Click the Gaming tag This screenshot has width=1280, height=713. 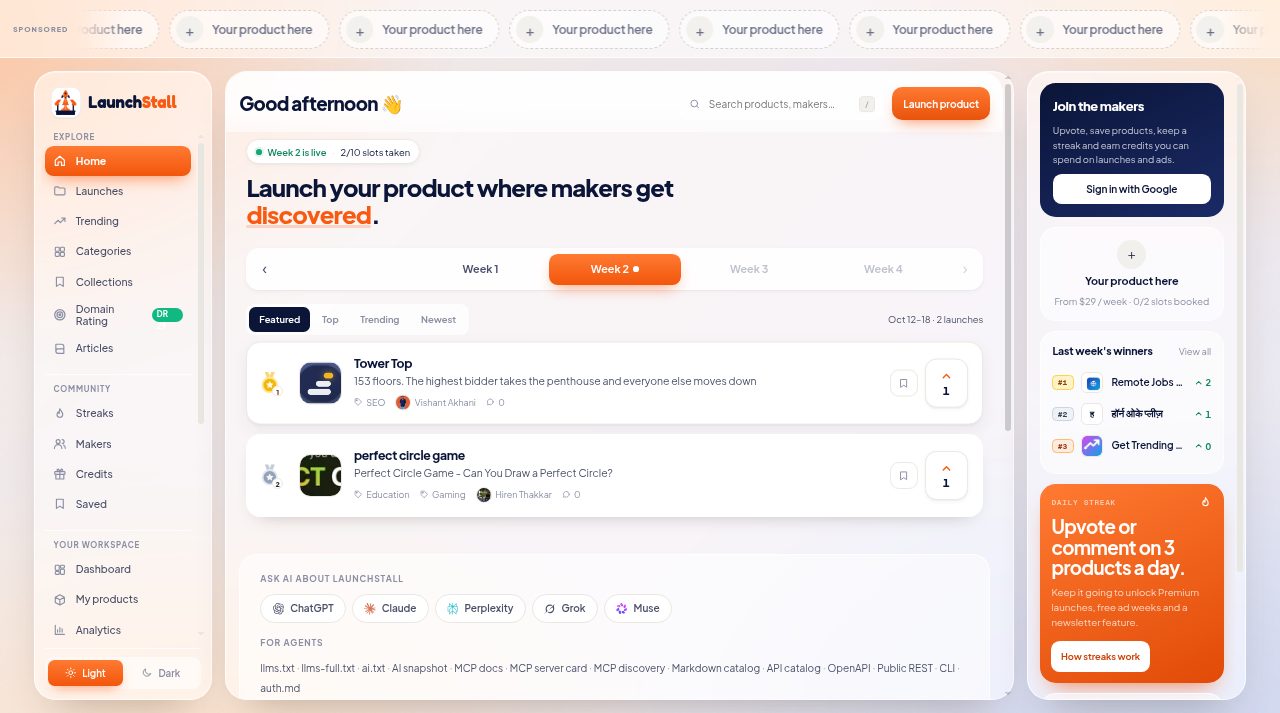443,495
